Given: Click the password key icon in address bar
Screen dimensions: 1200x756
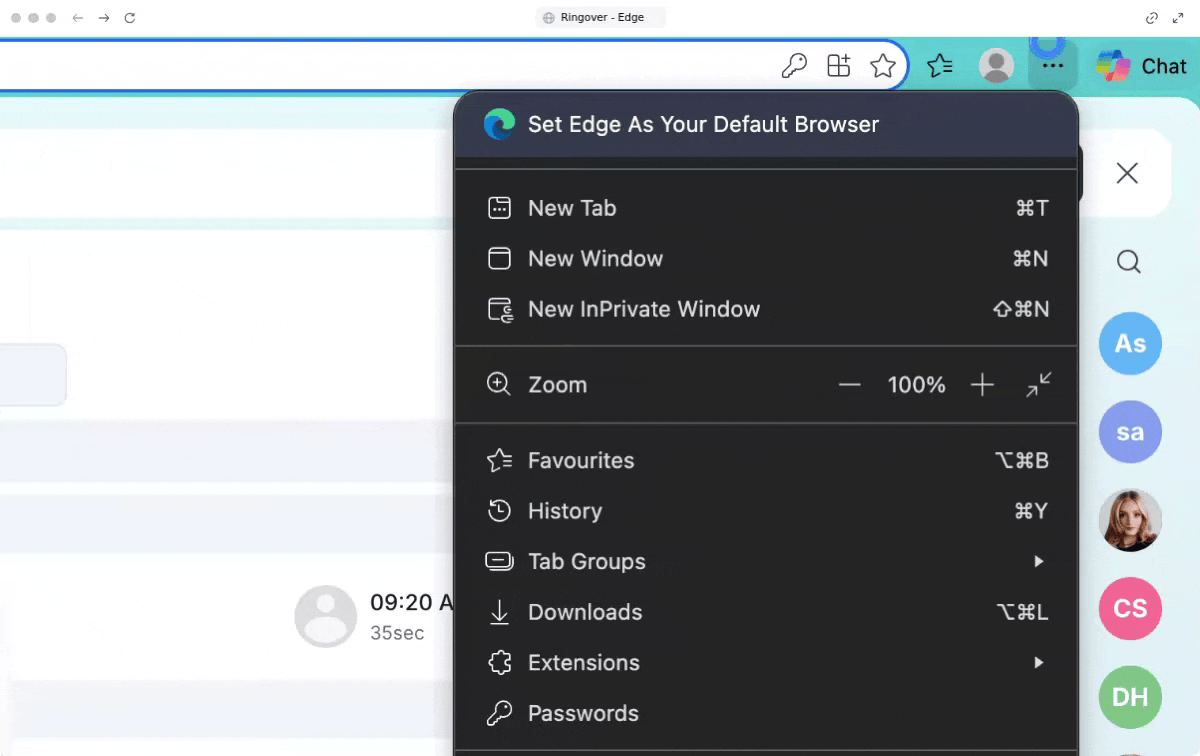Looking at the screenshot, I should point(794,66).
